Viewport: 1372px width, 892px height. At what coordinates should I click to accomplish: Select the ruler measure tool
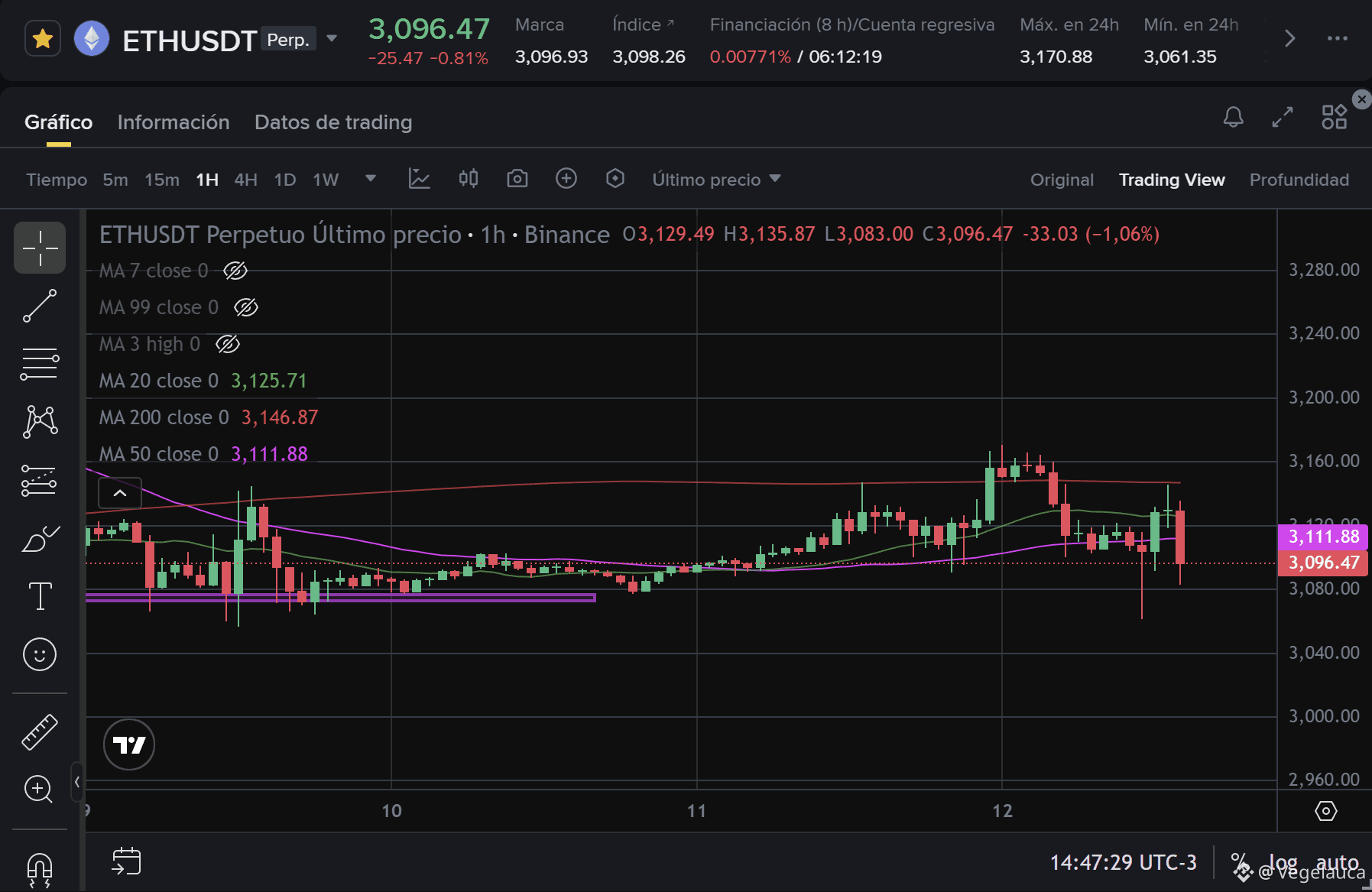pos(40,731)
